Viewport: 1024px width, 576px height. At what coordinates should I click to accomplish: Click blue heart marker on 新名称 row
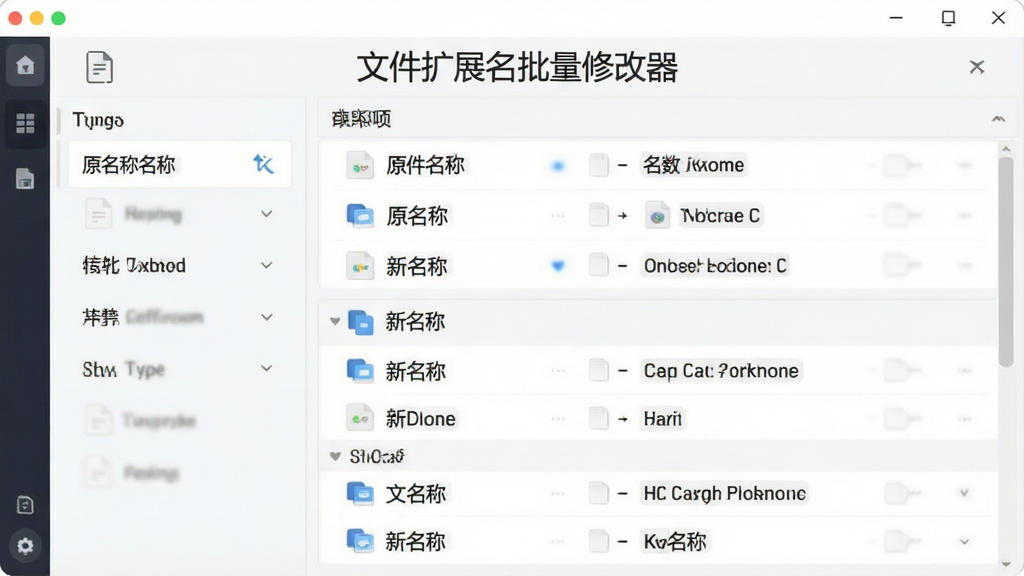(x=558, y=265)
